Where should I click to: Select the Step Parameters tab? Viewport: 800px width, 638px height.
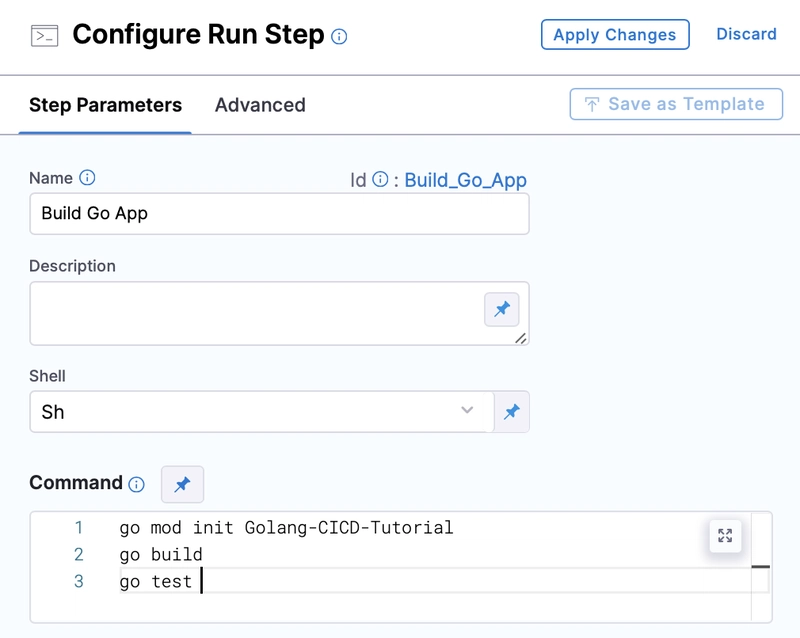[x=105, y=105]
